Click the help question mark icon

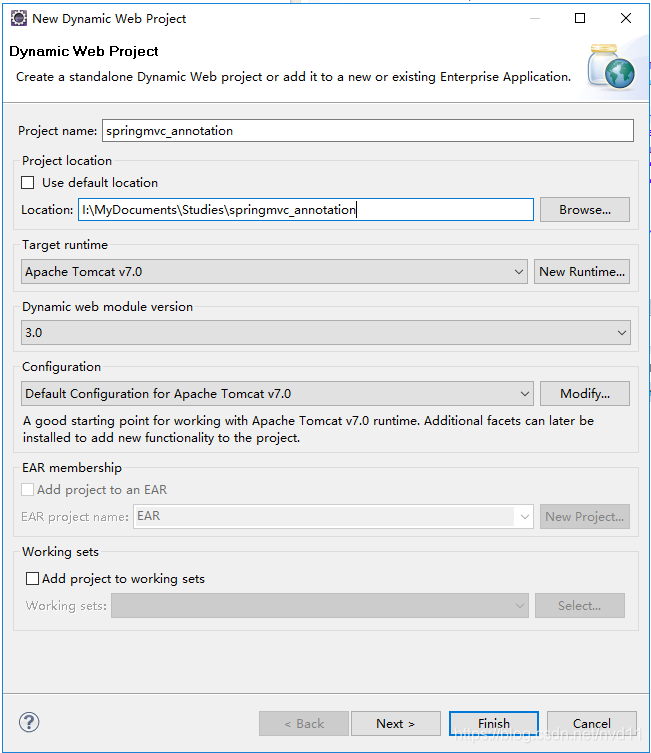[29, 722]
